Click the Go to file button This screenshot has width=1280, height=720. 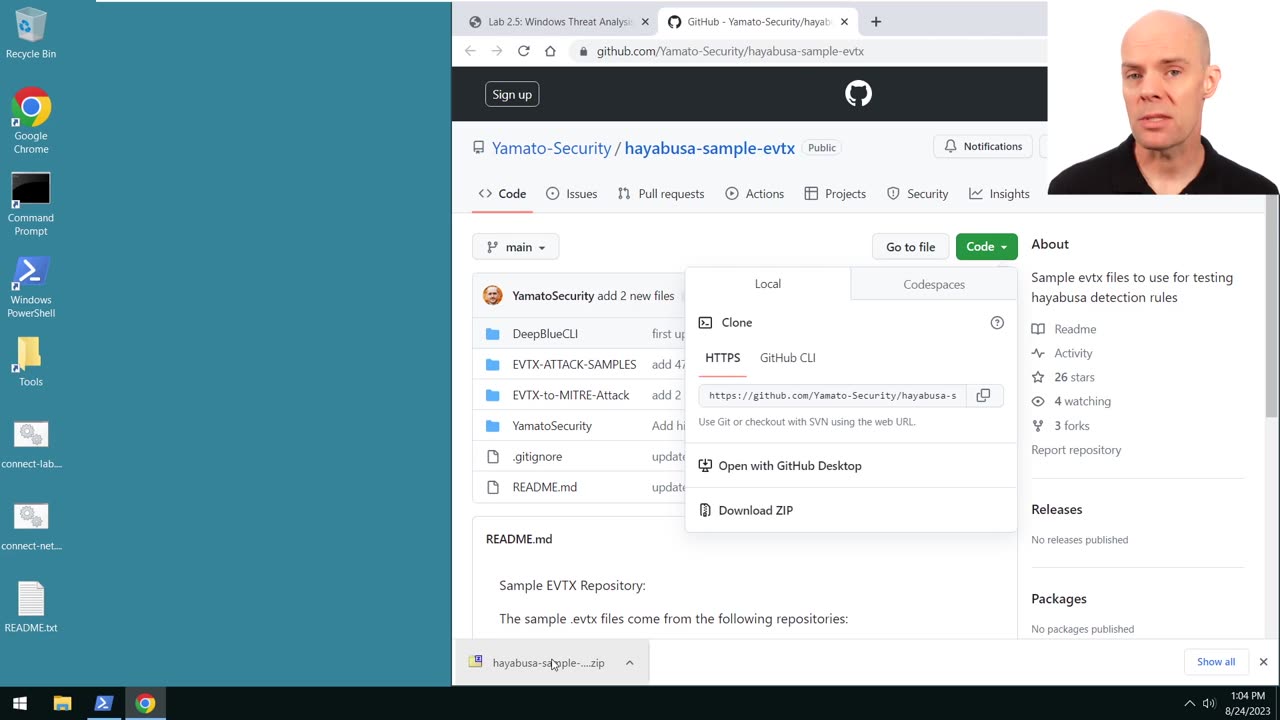click(910, 247)
